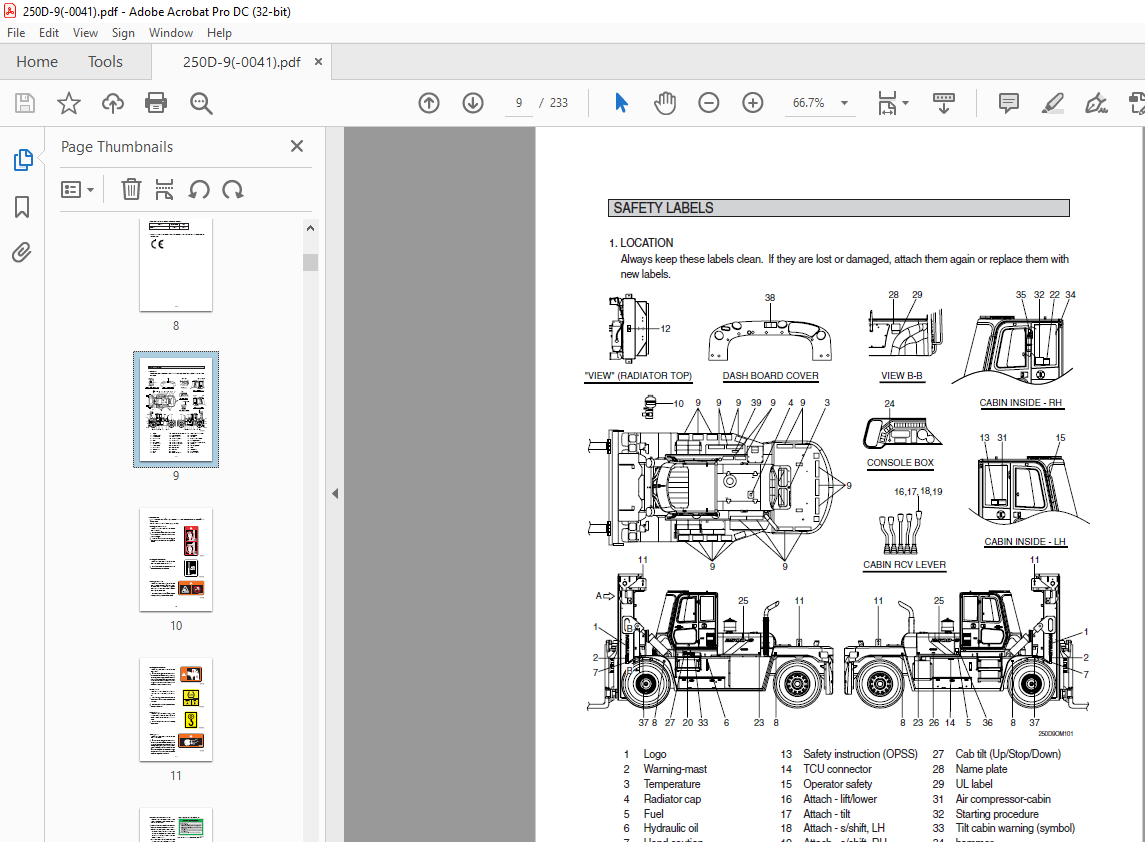Open the Find text search tool
The width and height of the screenshot is (1145, 842).
201,103
